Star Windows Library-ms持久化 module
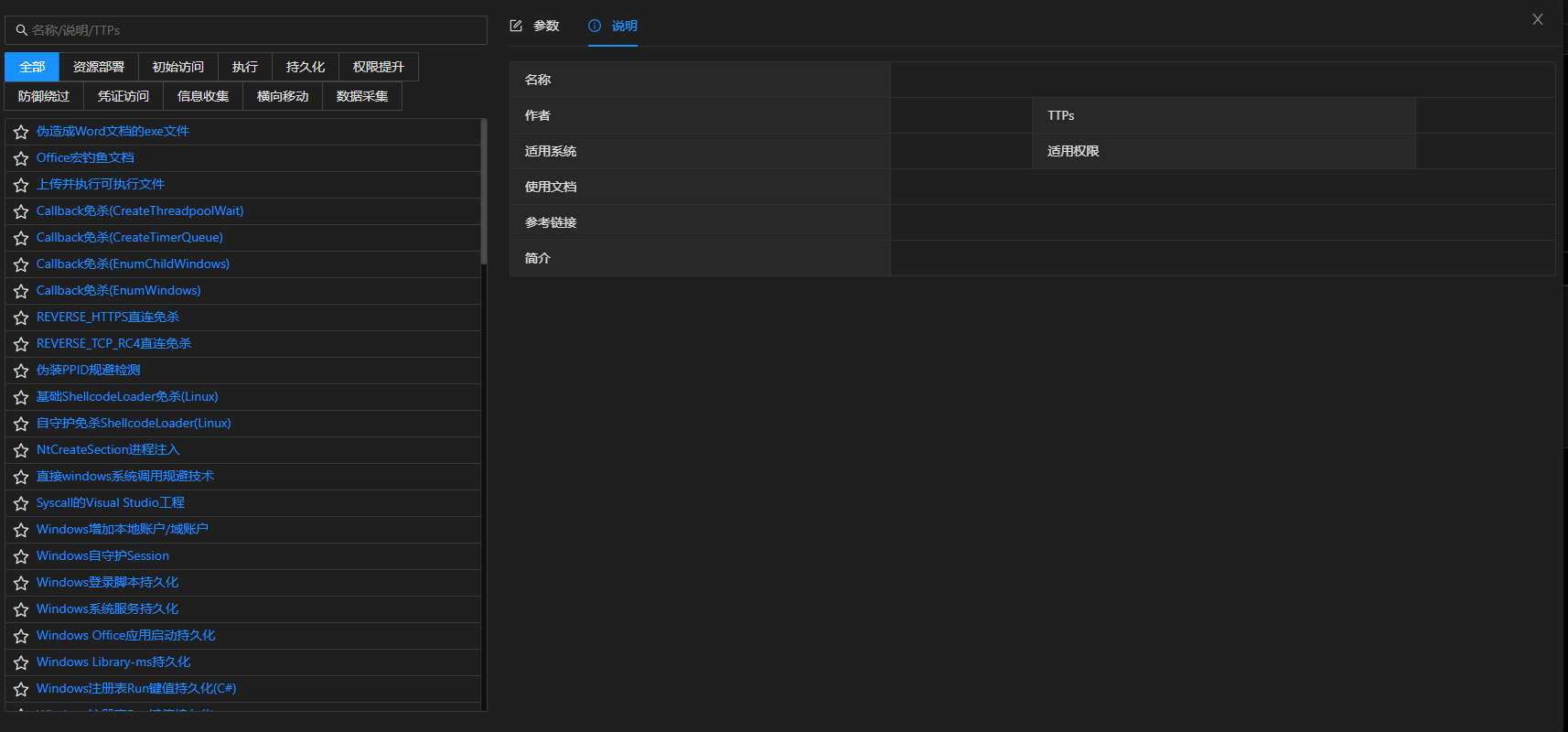Image resolution: width=1568 pixels, height=732 pixels. [21, 662]
